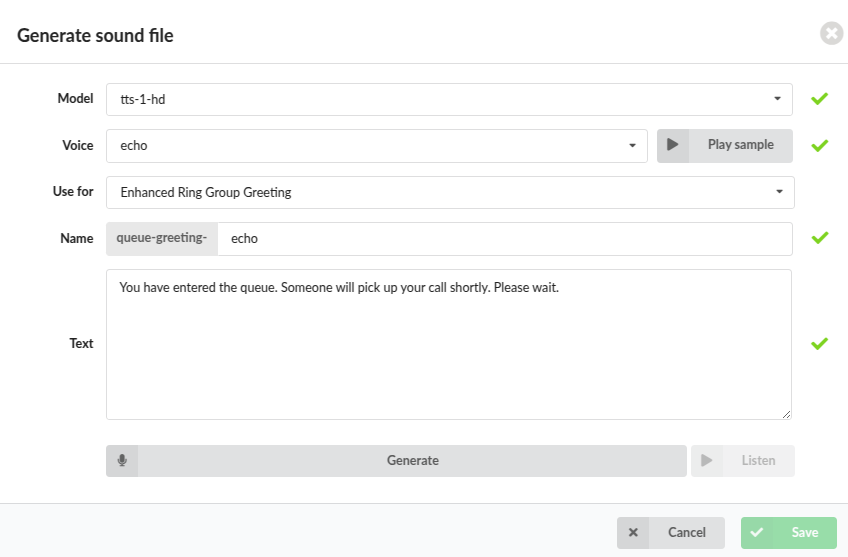This screenshot has width=848, height=557.
Task: Click the X icon on Cancel button
Action: click(x=633, y=533)
